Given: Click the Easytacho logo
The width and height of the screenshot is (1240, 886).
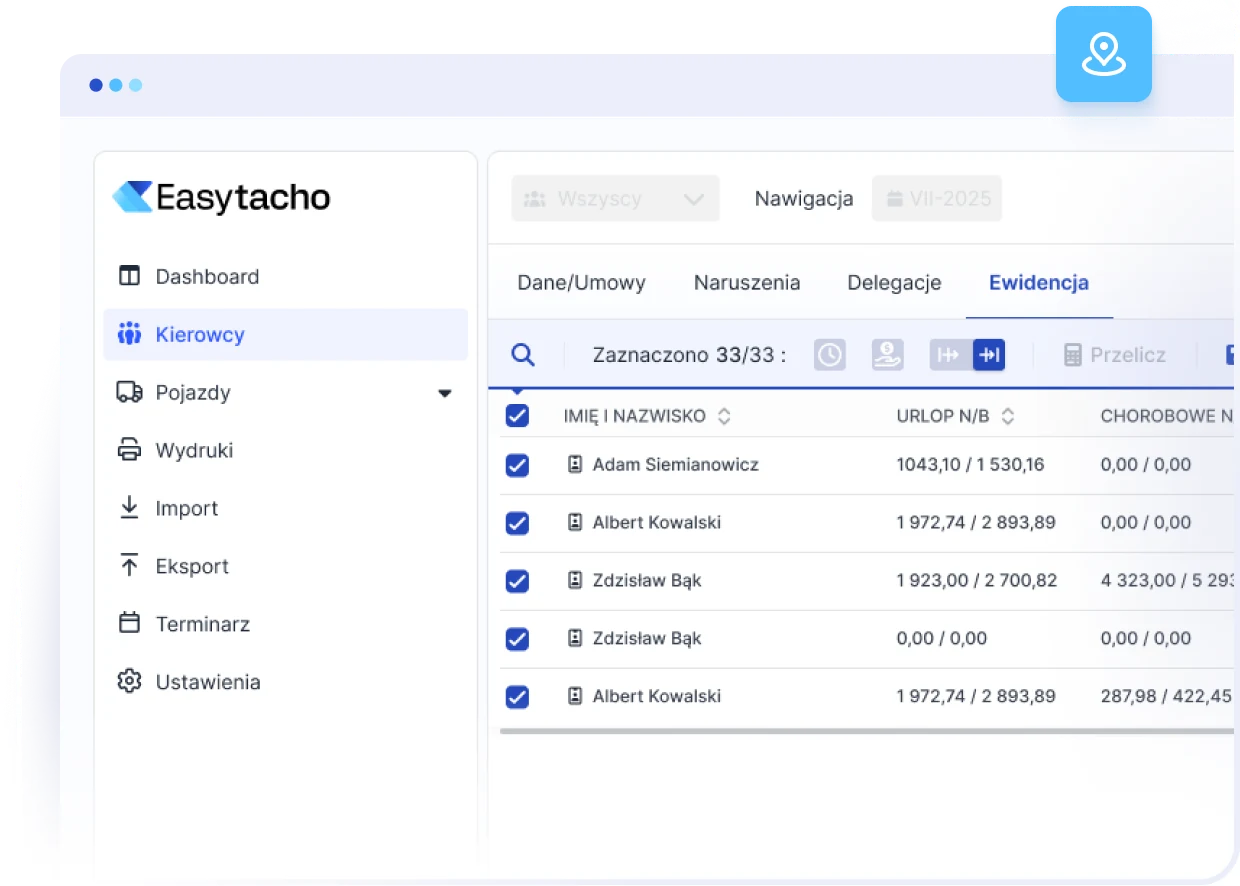Looking at the screenshot, I should pyautogui.click(x=221, y=197).
